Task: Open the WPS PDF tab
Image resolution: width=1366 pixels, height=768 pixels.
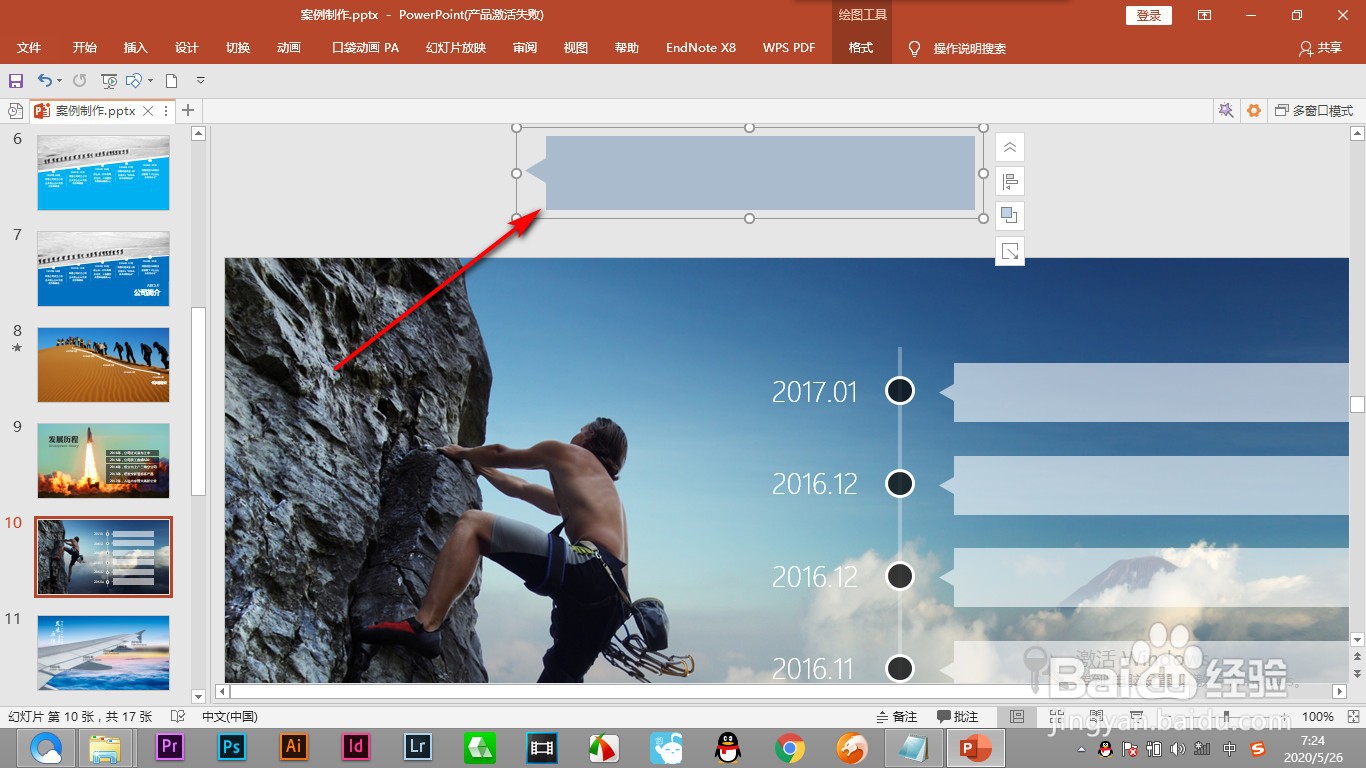Action: click(789, 48)
